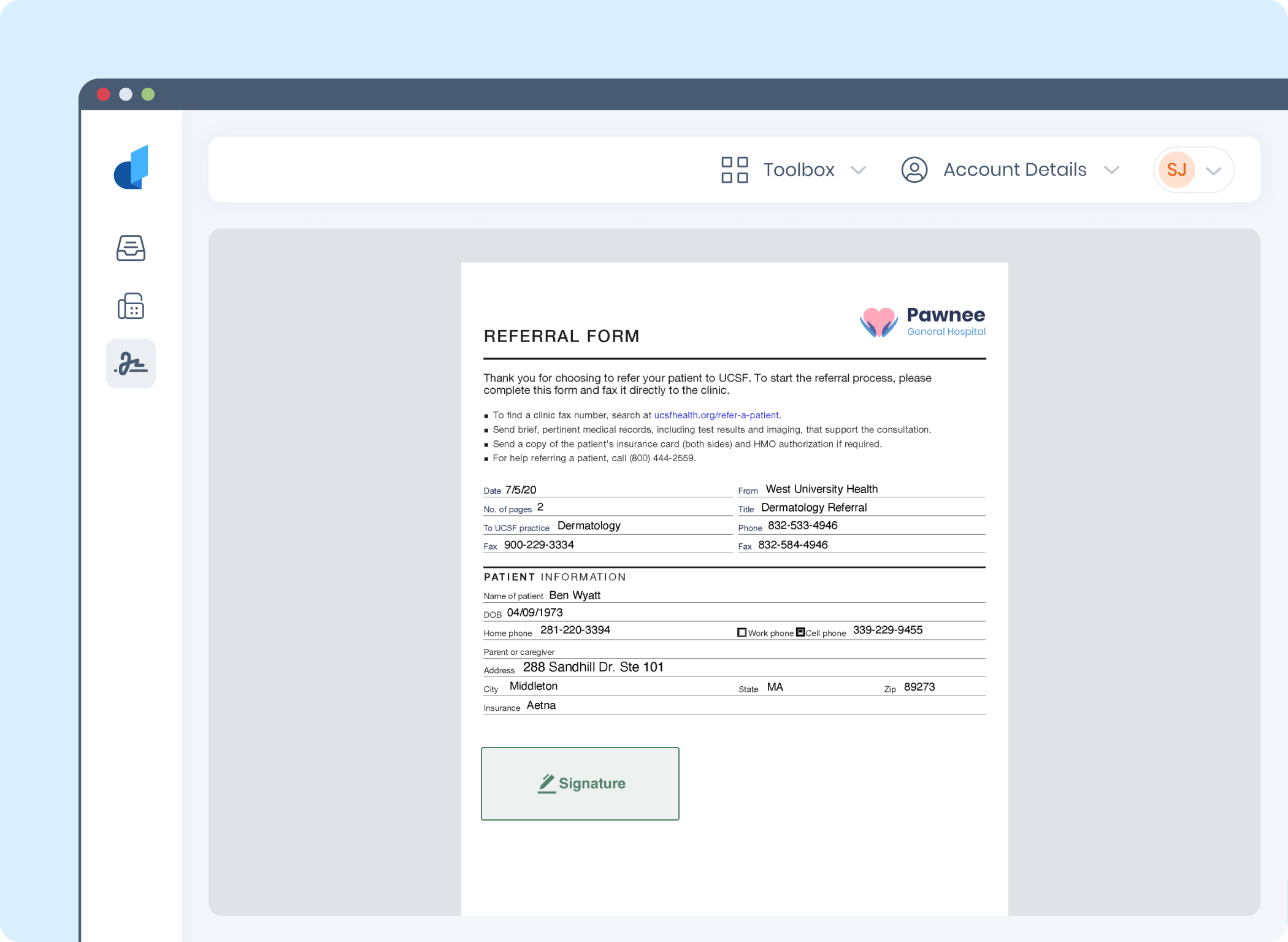The image size is (1288, 942).
Task: Click the Signature field button
Action: coord(580,783)
